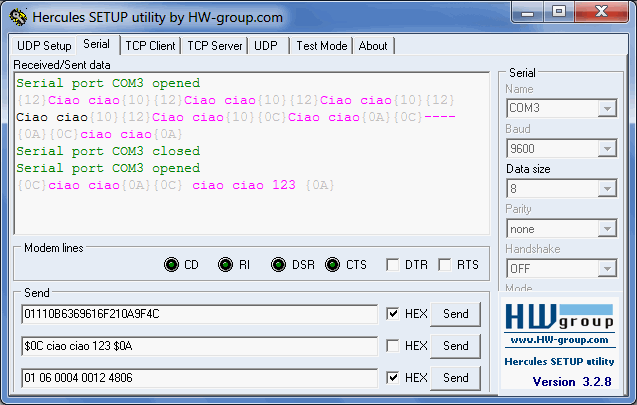Click the Hercules app icon in title bar
This screenshot has height=405, width=637.
(x=17, y=17)
